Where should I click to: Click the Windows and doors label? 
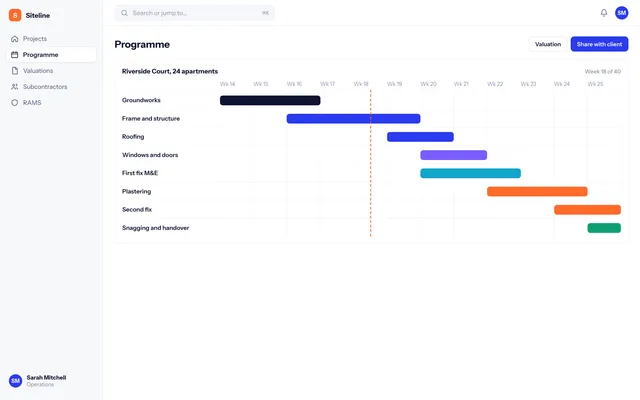[x=150, y=155]
